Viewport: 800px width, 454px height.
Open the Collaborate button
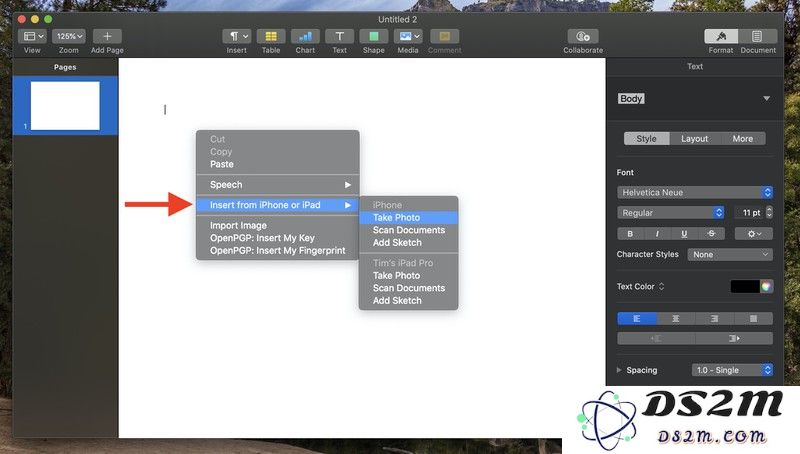click(583, 36)
